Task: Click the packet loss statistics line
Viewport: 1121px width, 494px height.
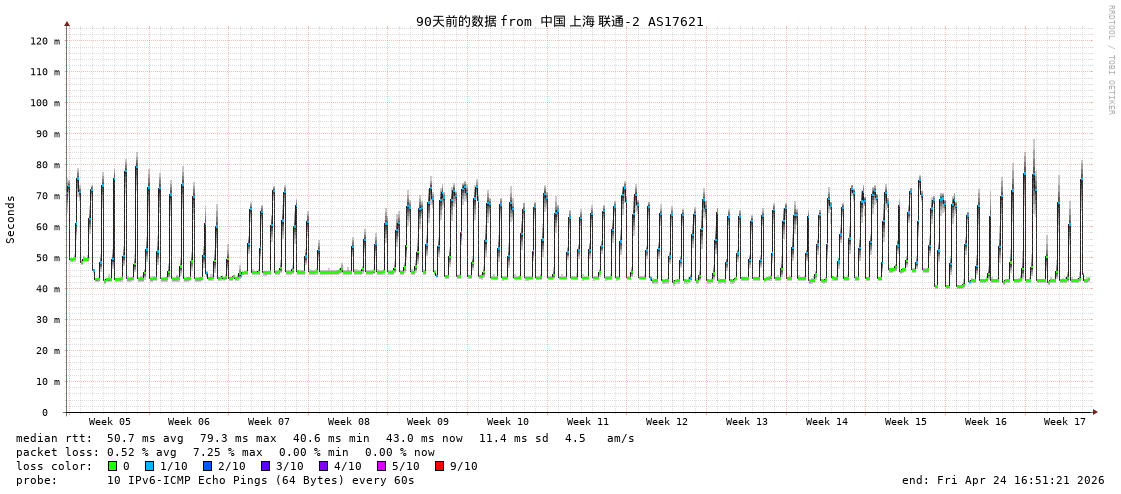Action: click(225, 452)
